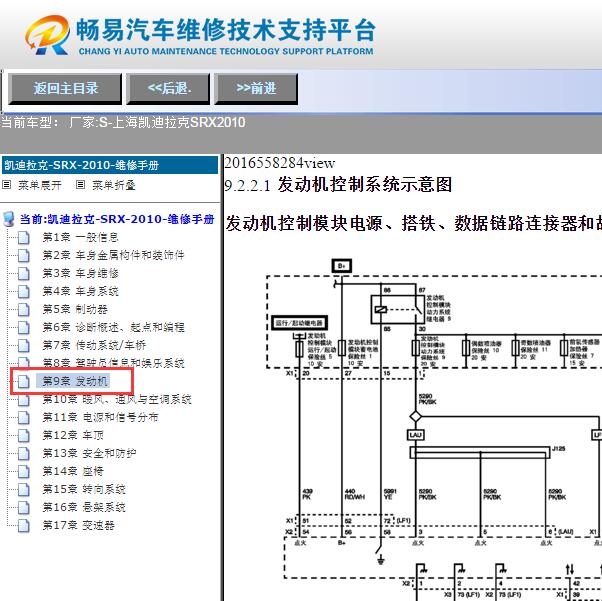Open chapter 第12章 车顶
This screenshot has height=601, width=602.
pyautogui.click(x=73, y=435)
